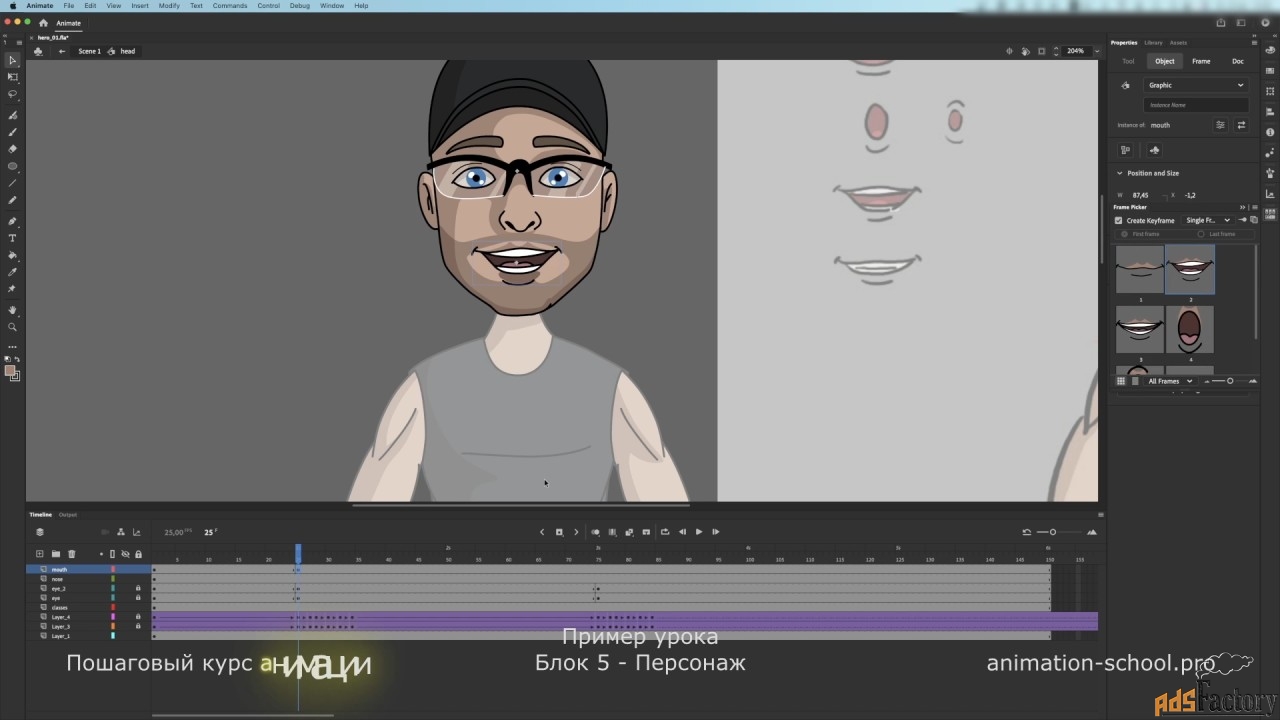
Task: Click Scene 1 in the breadcrumb
Action: [x=90, y=51]
